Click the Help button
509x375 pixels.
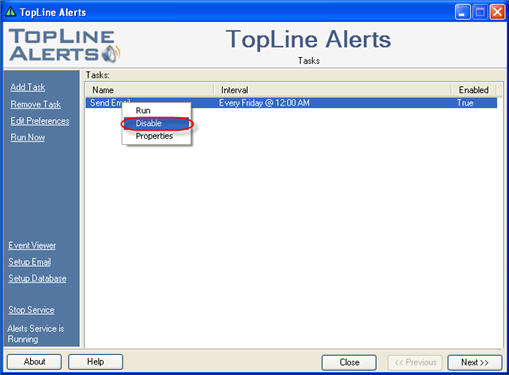tap(96, 362)
